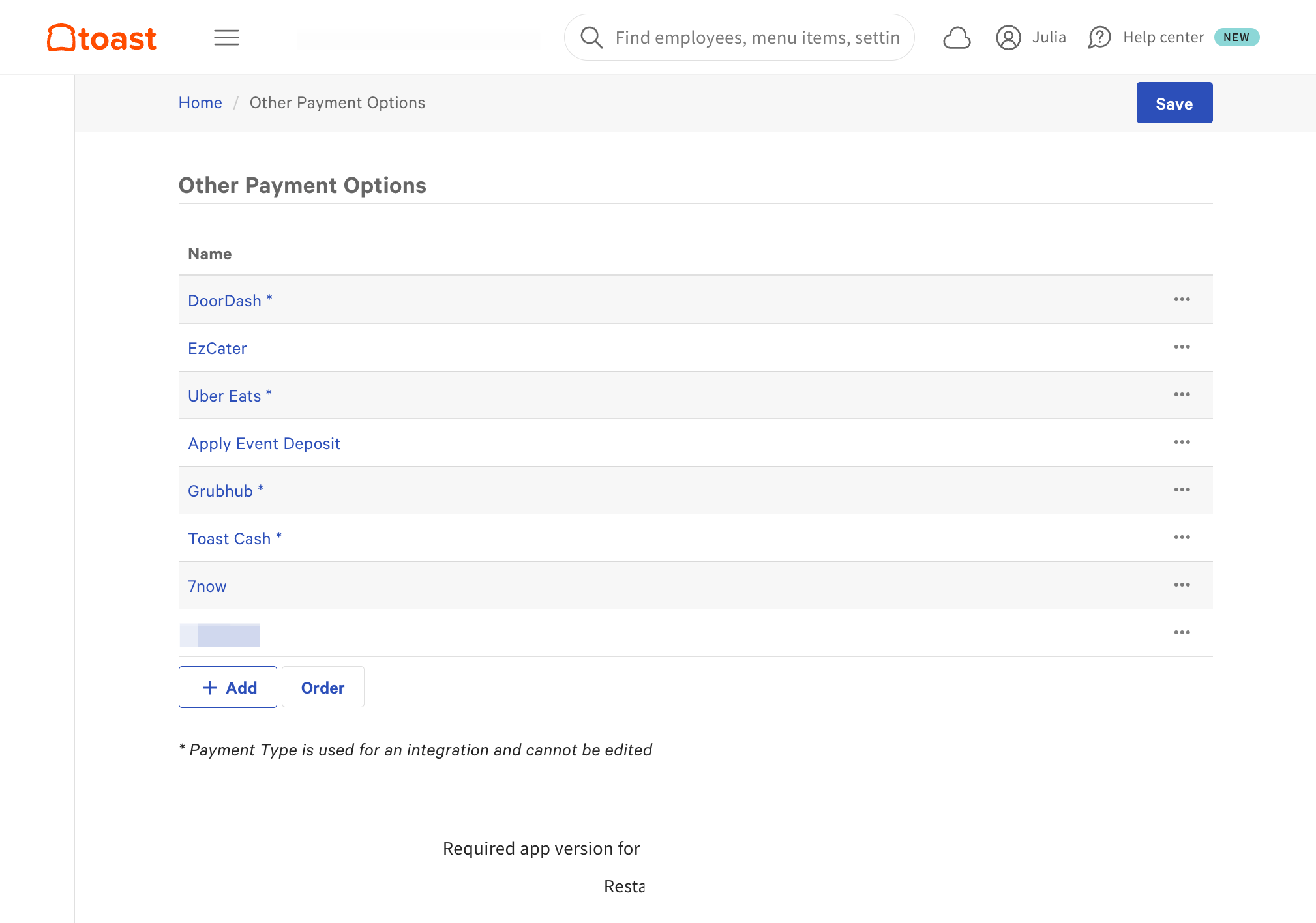Open more options for Toast Cash row

pos(1182,538)
